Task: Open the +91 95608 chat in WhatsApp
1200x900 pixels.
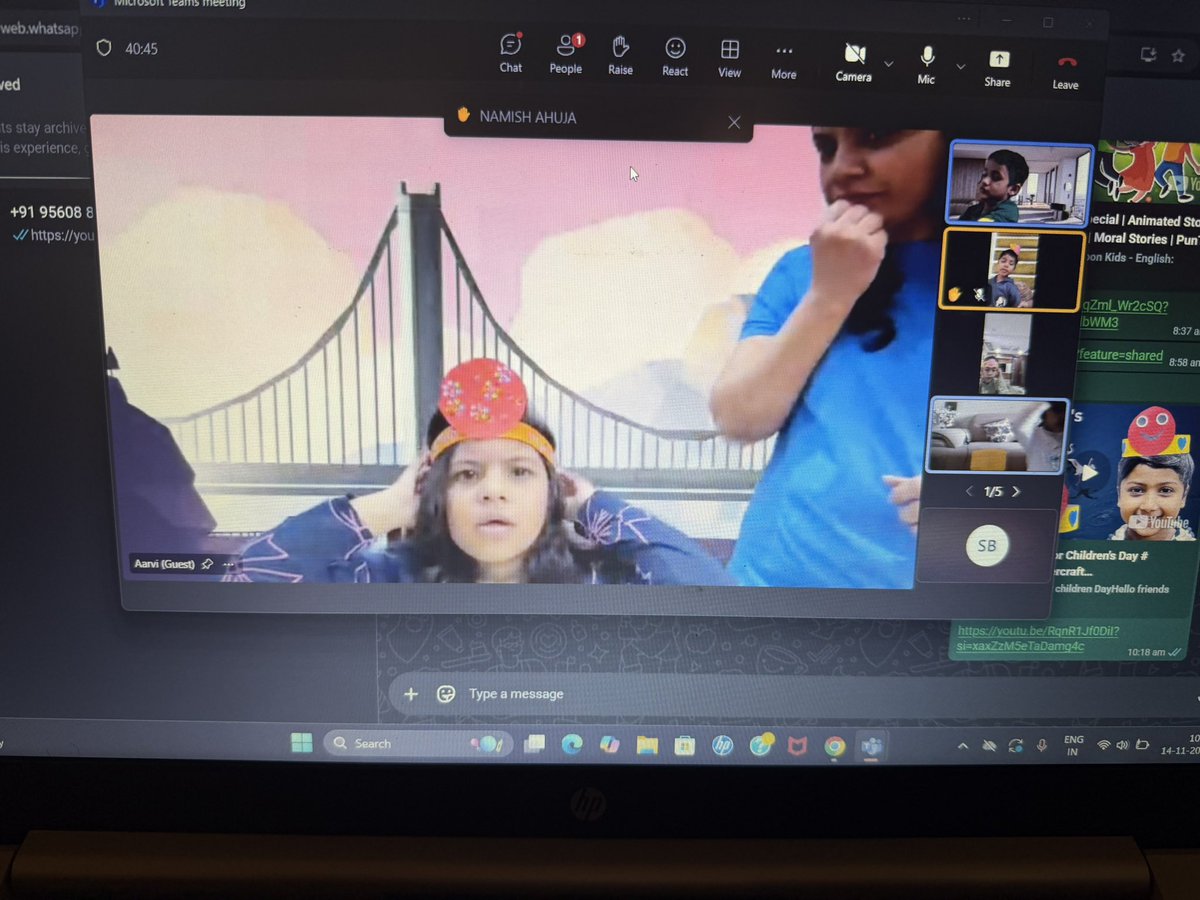Action: (x=52, y=224)
